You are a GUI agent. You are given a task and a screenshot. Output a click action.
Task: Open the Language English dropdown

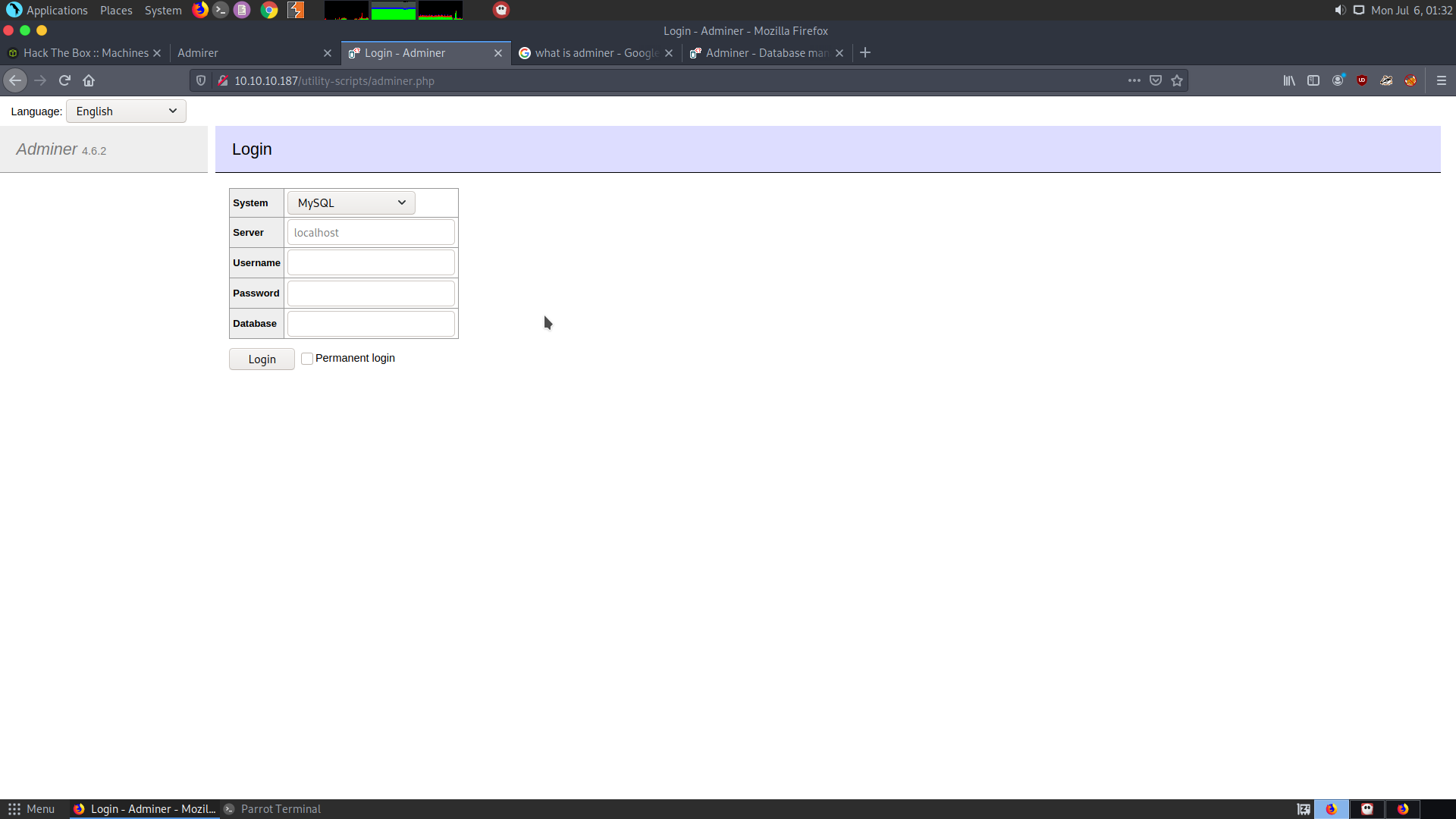click(x=126, y=111)
